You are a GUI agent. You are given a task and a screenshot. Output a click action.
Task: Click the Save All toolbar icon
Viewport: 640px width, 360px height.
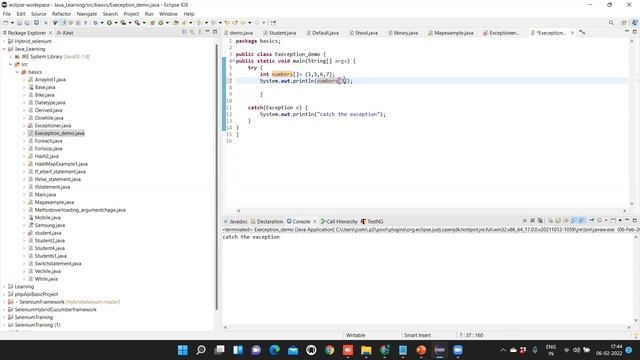pyautogui.click(x=27, y=23)
